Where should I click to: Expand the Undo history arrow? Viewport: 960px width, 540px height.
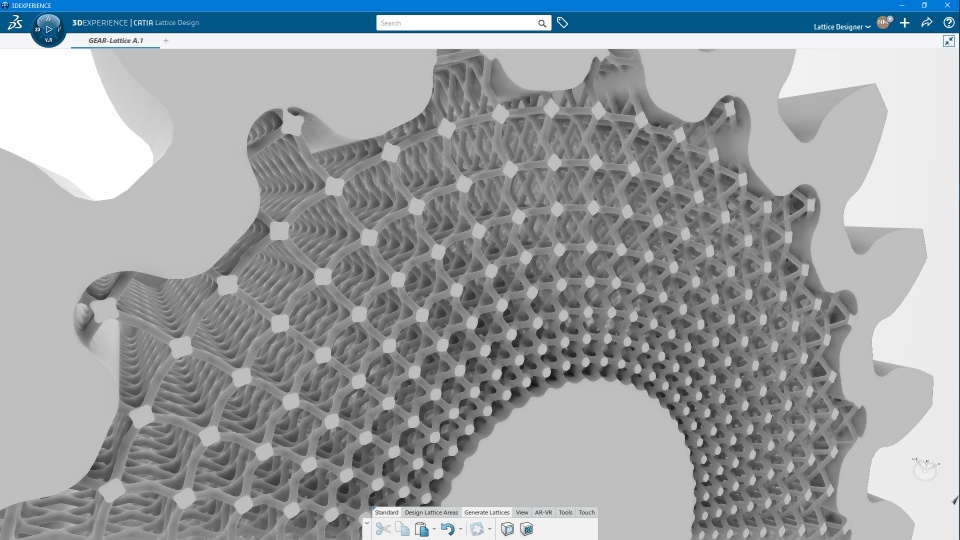click(460, 530)
